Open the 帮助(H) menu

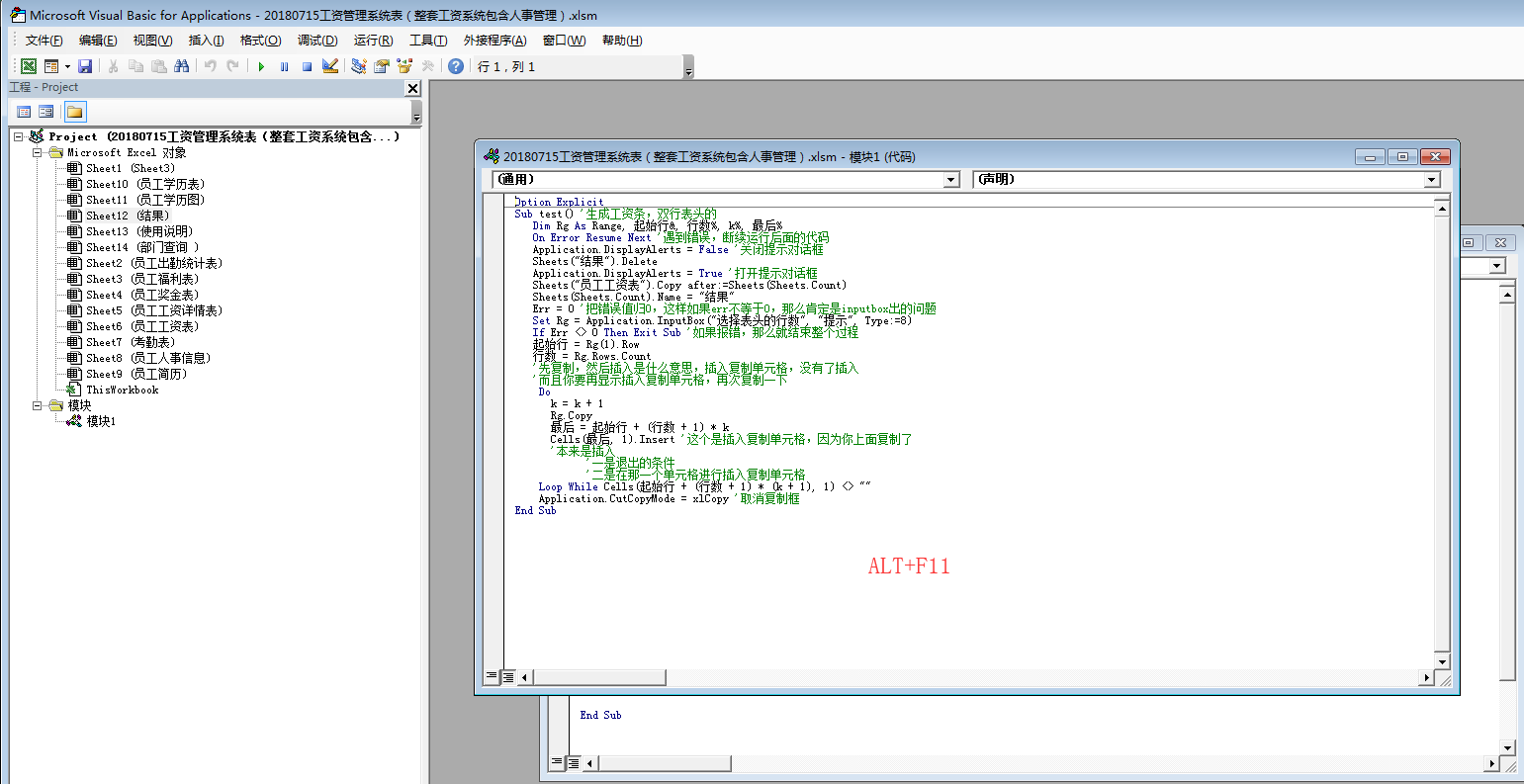[x=621, y=41]
